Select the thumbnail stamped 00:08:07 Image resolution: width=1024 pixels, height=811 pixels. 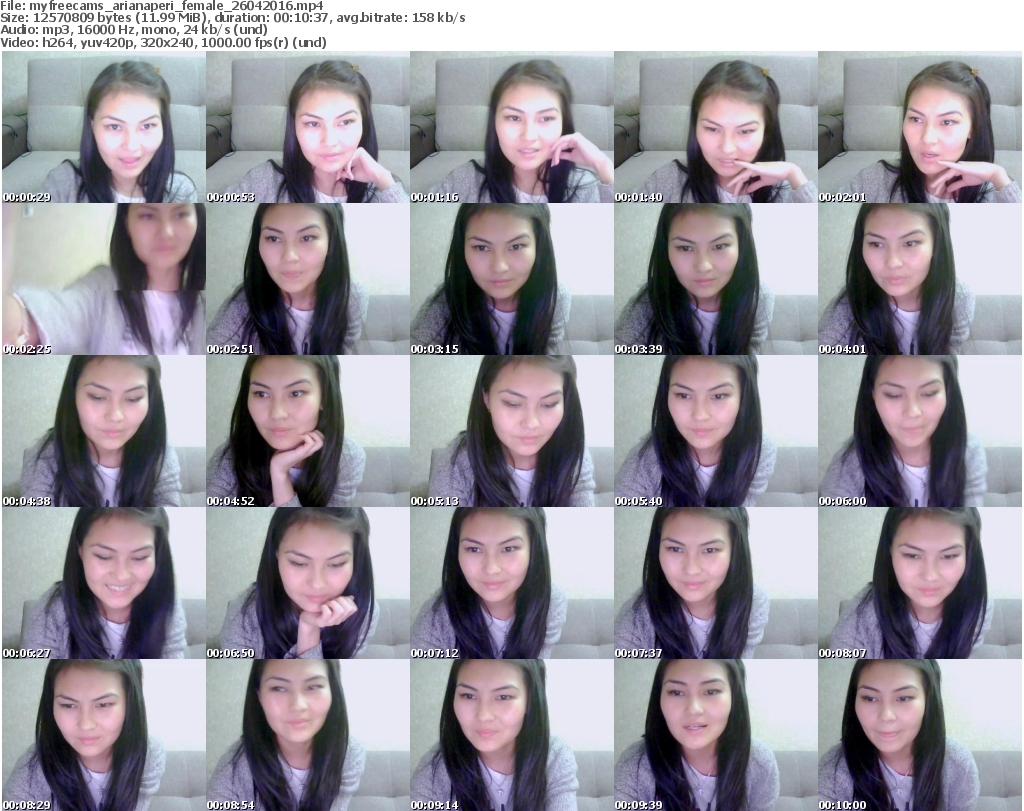pyautogui.click(x=920, y=583)
